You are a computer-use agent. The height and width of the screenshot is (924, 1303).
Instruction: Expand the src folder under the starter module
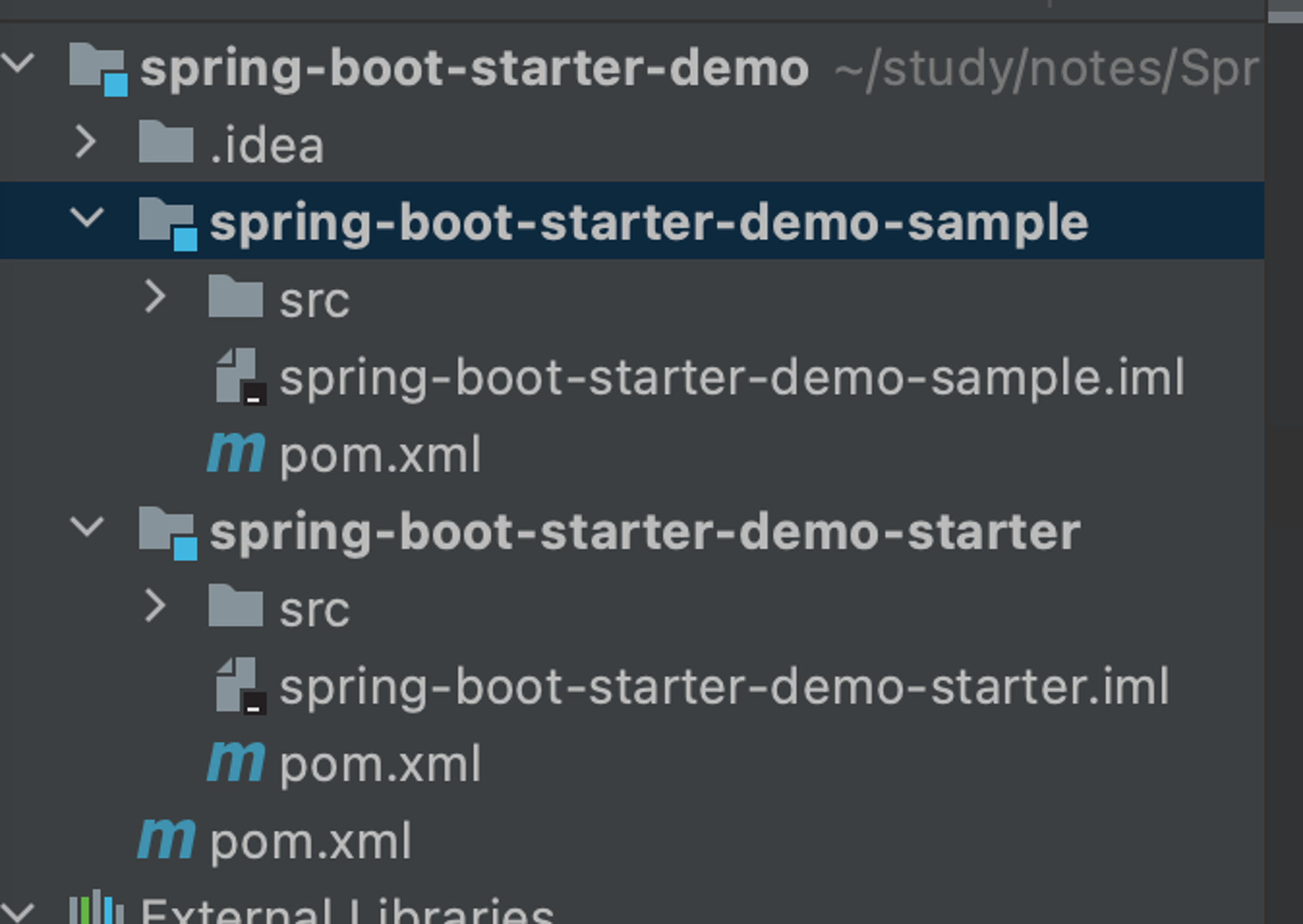click(x=155, y=606)
